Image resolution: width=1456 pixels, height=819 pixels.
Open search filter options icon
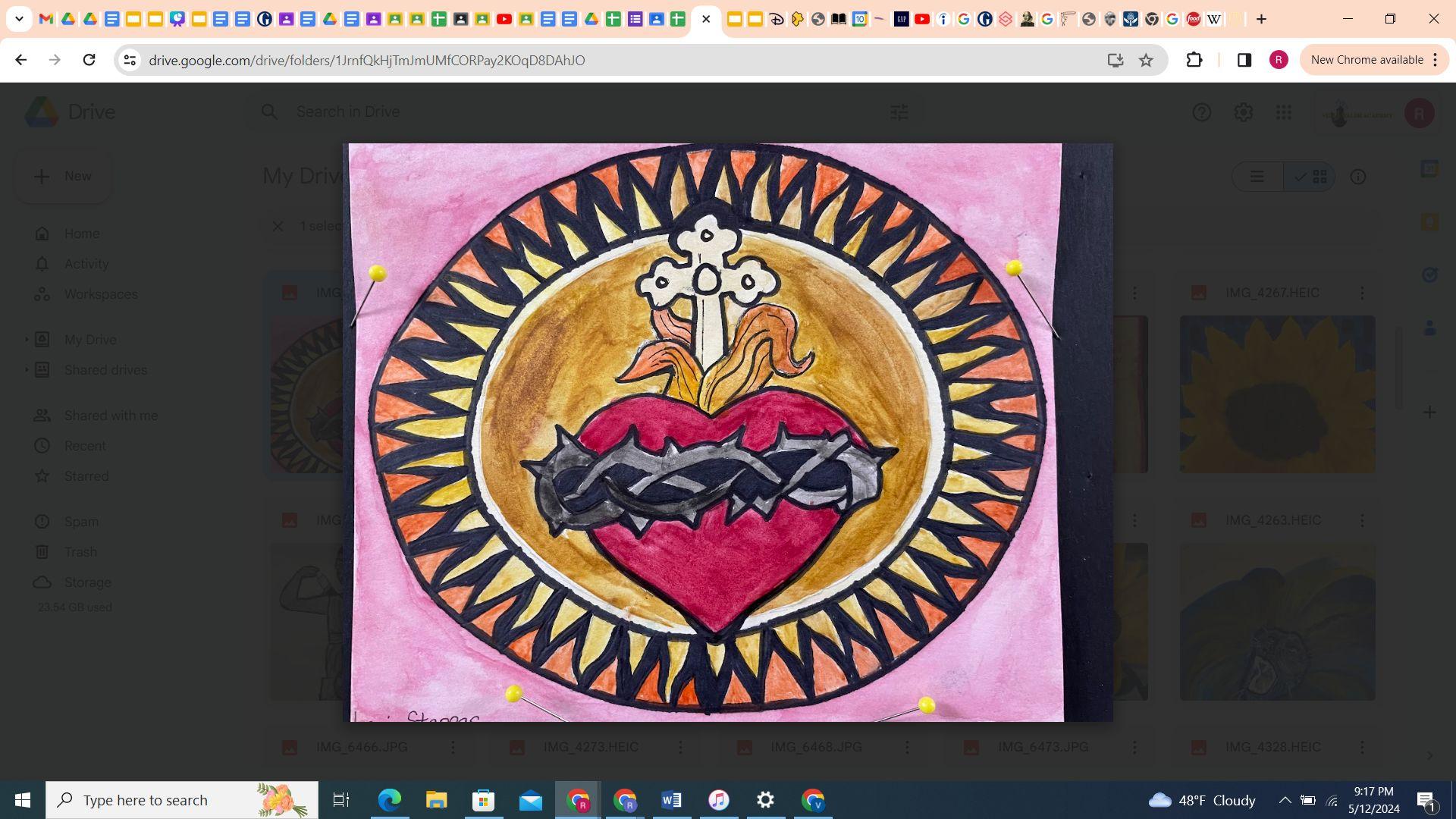[899, 112]
